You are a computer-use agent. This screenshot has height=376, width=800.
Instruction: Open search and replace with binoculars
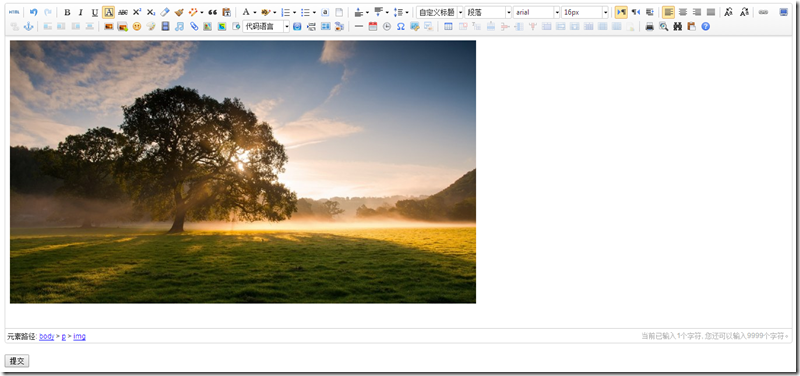point(678,27)
